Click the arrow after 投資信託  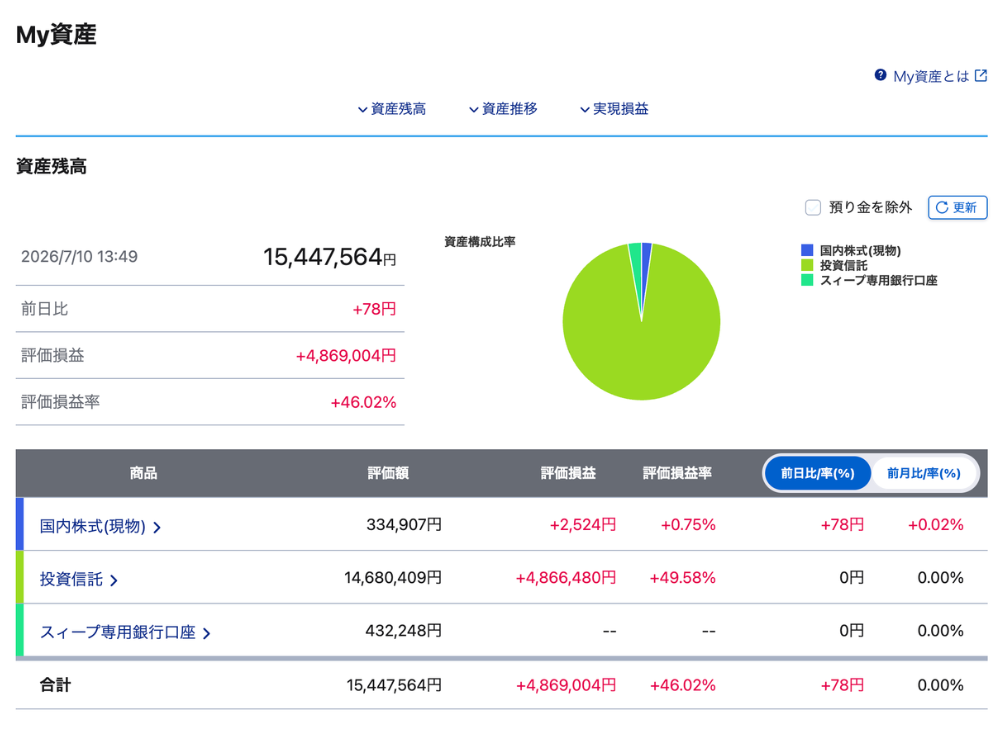[x=114, y=580]
